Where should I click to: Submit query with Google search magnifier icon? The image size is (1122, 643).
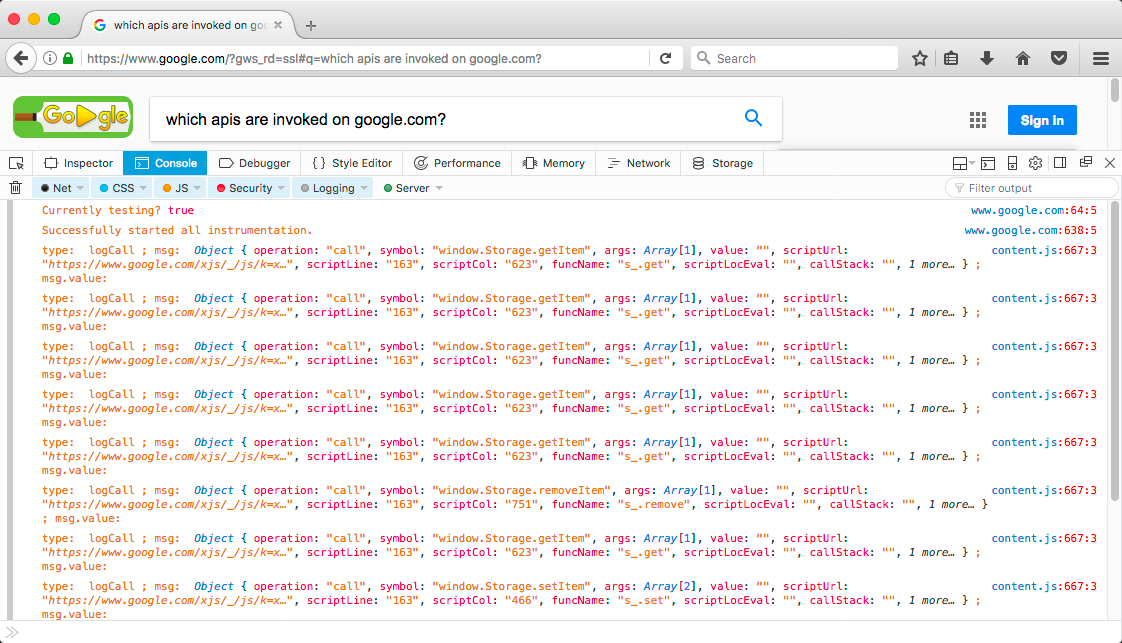(x=753, y=118)
